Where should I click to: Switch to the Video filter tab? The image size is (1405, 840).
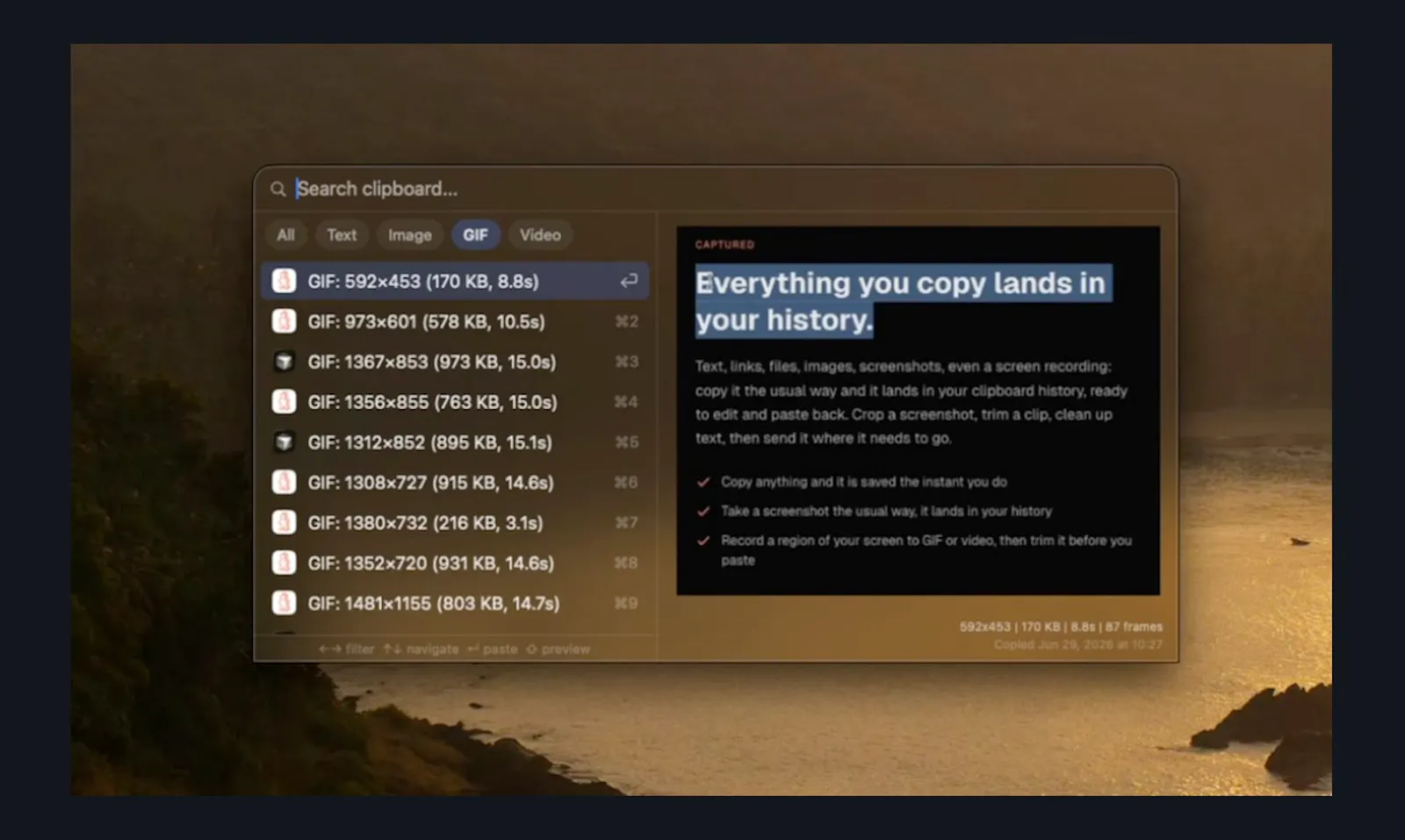(x=540, y=235)
